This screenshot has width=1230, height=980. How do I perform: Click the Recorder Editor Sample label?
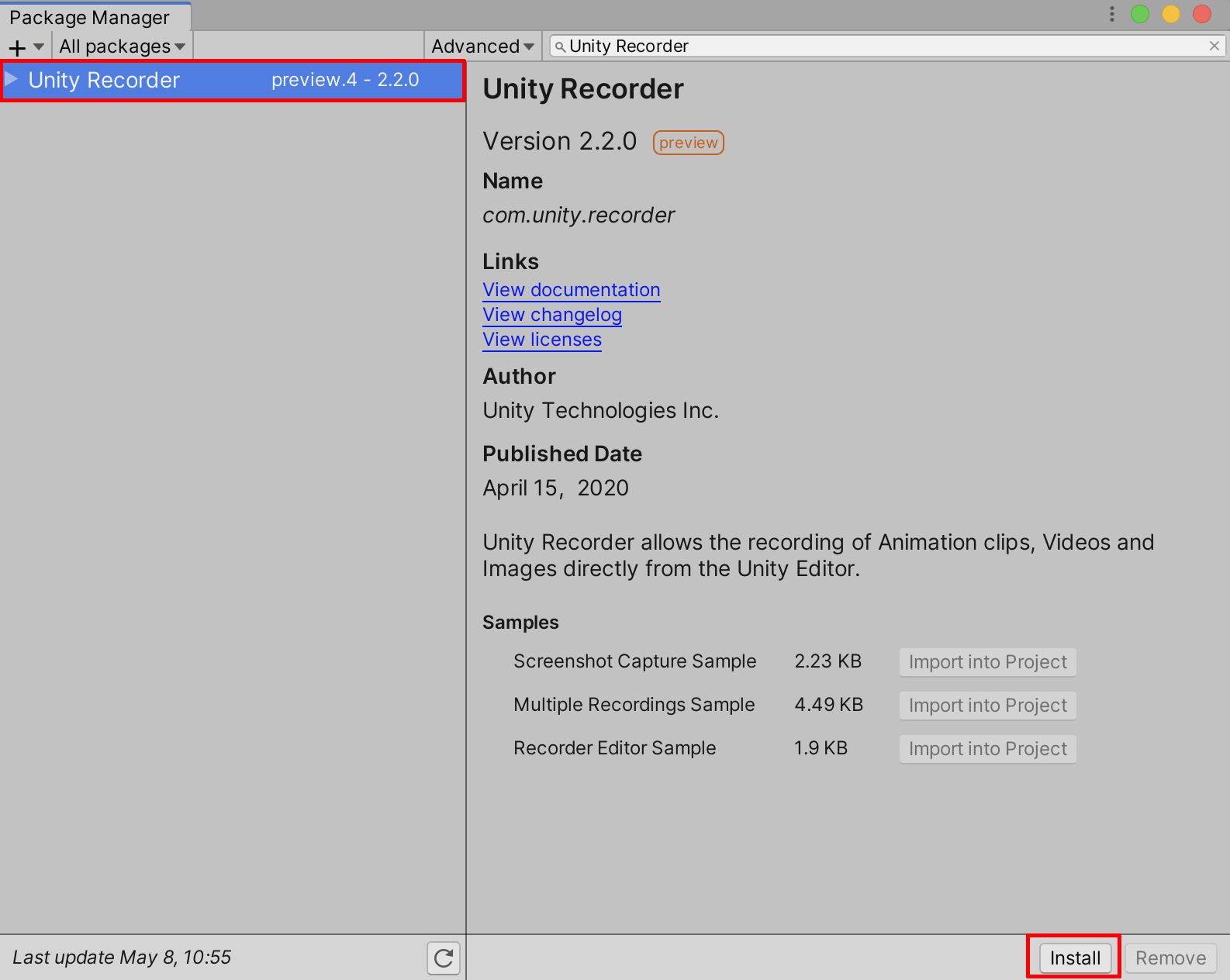click(614, 748)
